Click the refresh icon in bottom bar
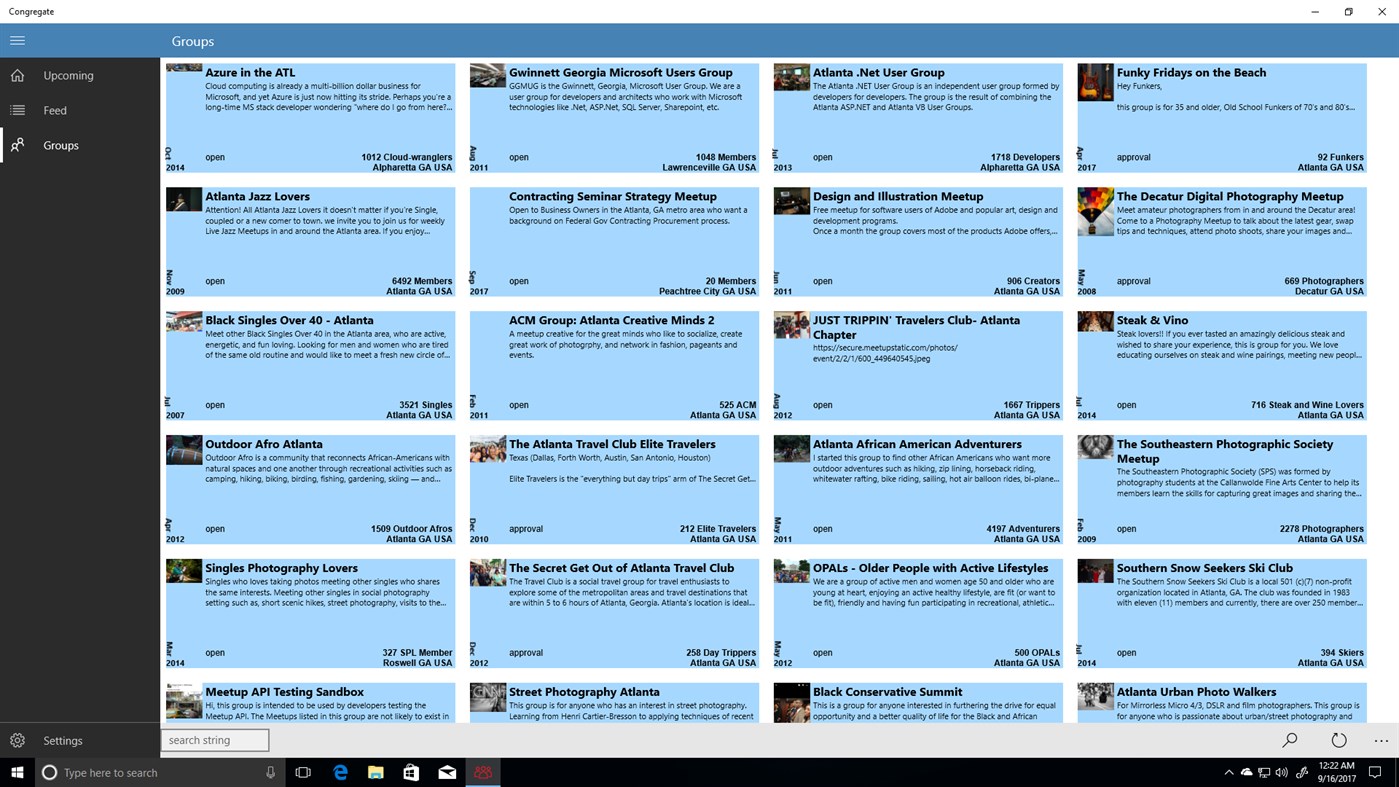 click(x=1339, y=741)
